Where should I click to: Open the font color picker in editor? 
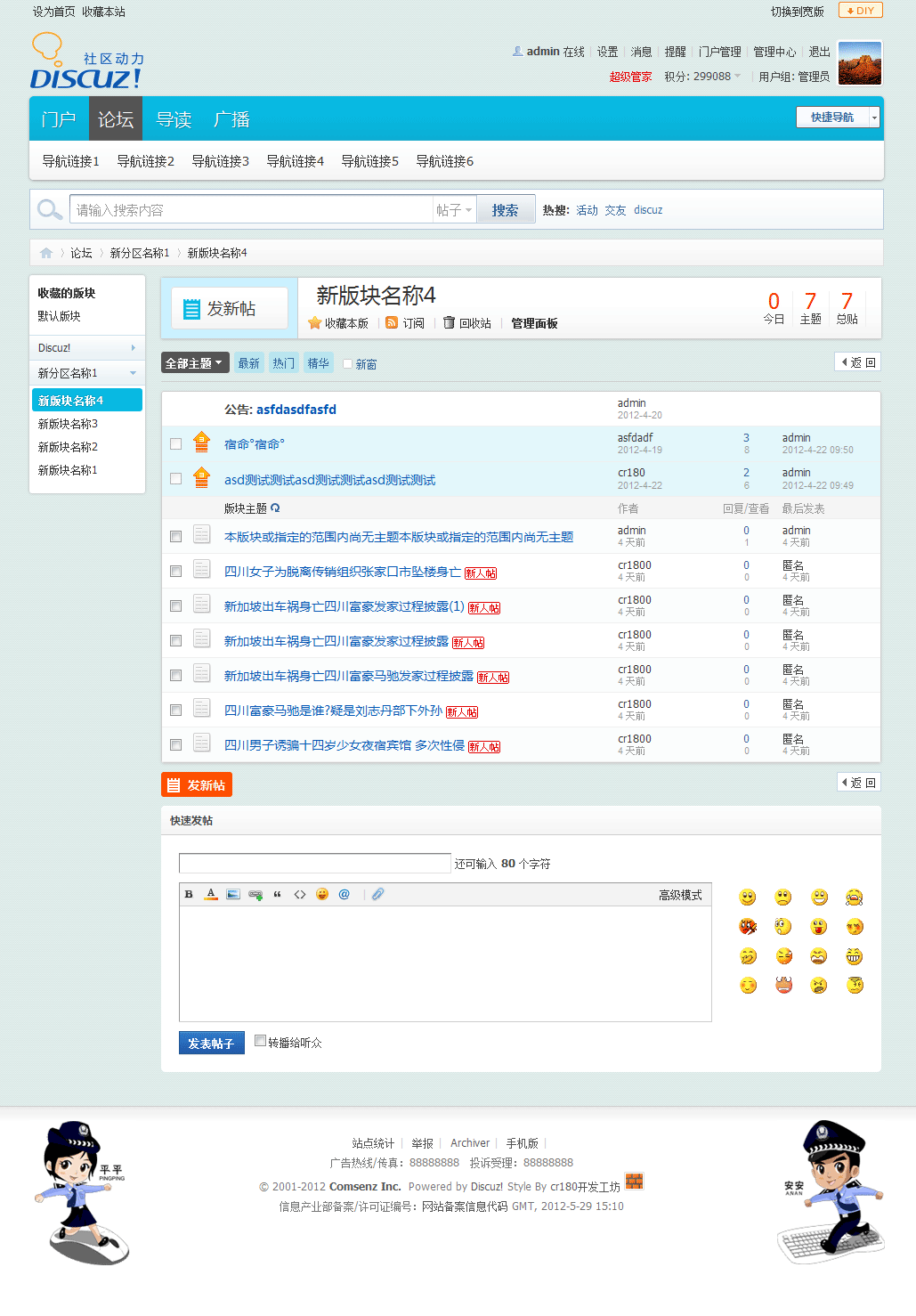[211, 894]
